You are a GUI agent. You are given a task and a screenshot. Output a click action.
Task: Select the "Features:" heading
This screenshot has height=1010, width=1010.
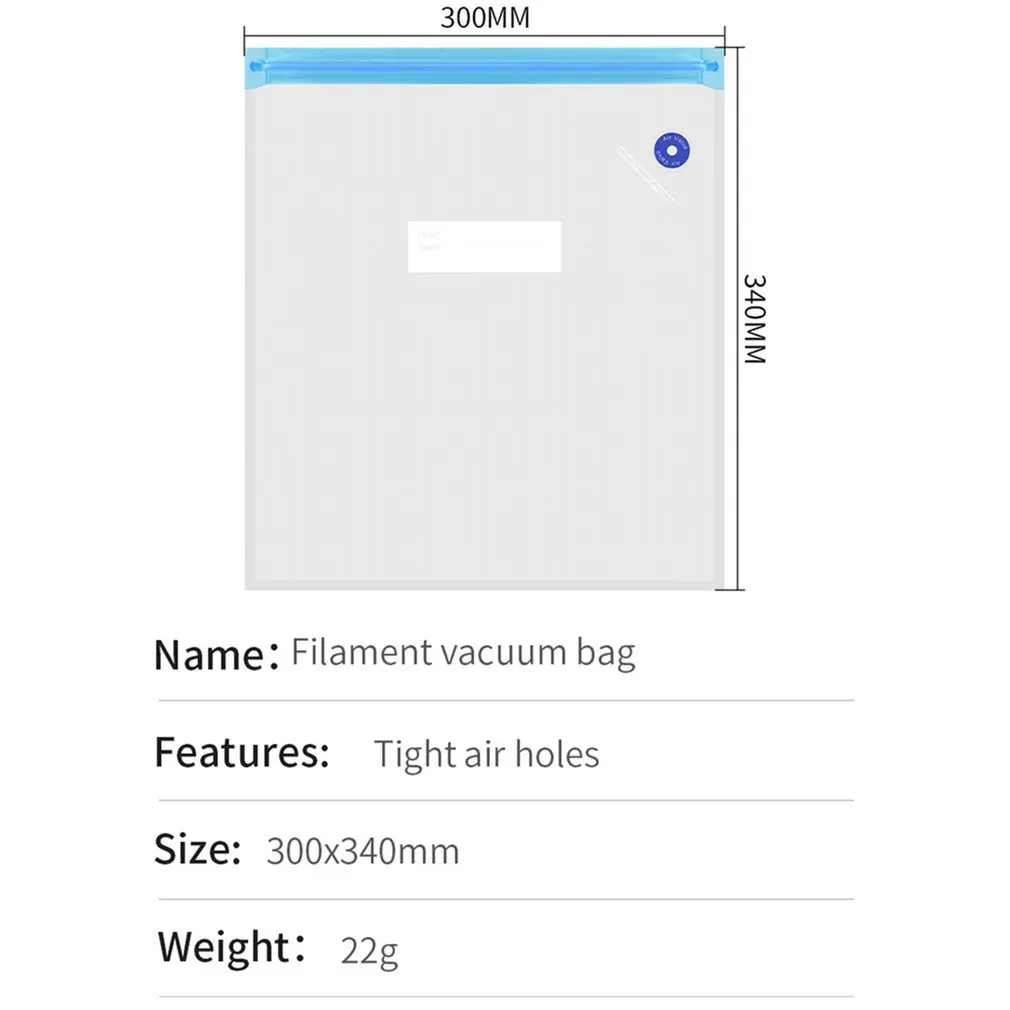241,752
